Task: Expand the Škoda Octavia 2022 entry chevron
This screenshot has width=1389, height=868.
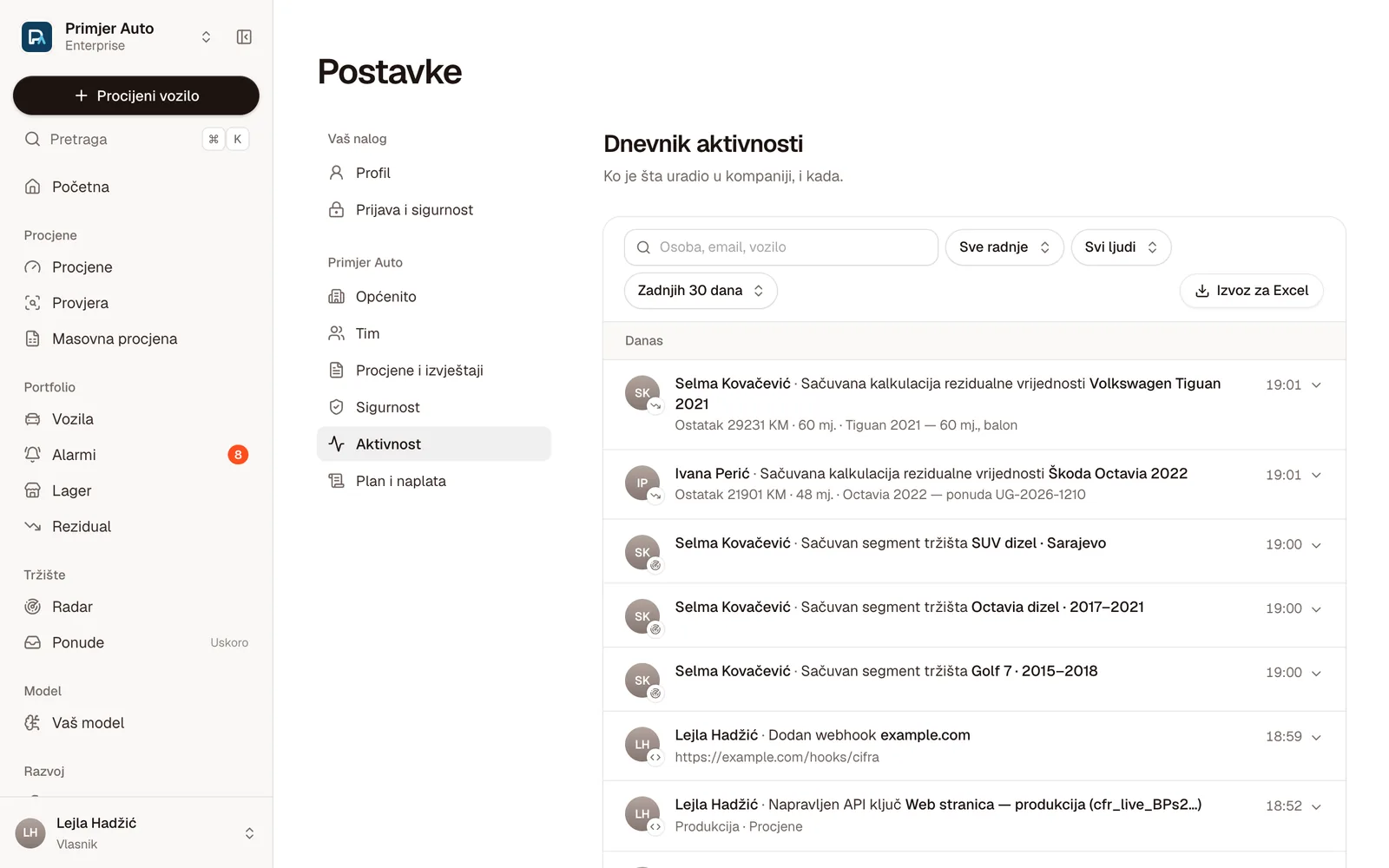Action: (x=1316, y=476)
